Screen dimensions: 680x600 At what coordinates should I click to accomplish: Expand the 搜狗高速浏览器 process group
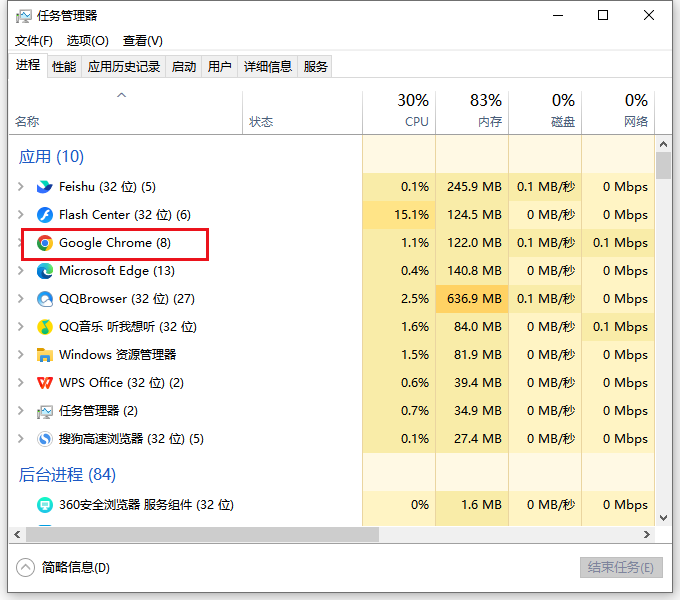tap(20, 439)
